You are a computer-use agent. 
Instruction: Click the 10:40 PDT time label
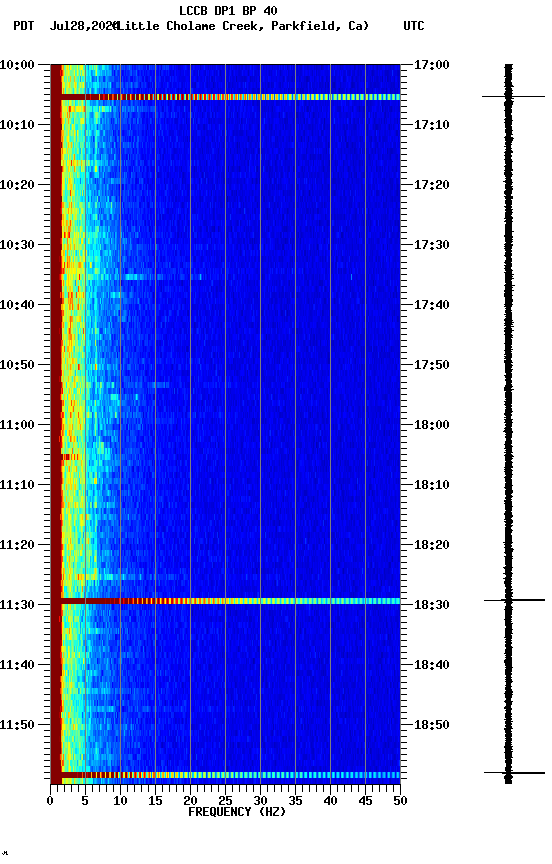[x=17, y=305]
